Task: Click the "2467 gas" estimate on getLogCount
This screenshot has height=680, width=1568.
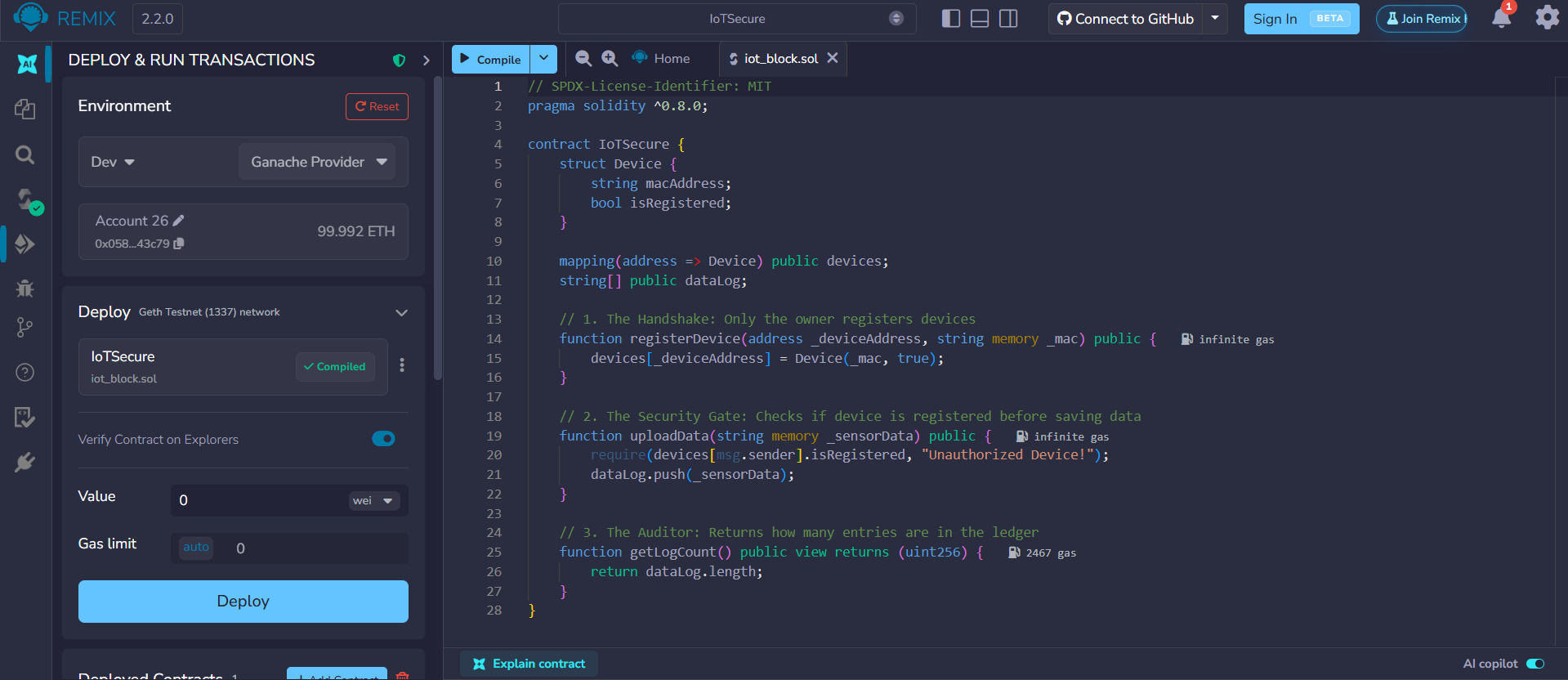Action: pyautogui.click(x=1051, y=553)
